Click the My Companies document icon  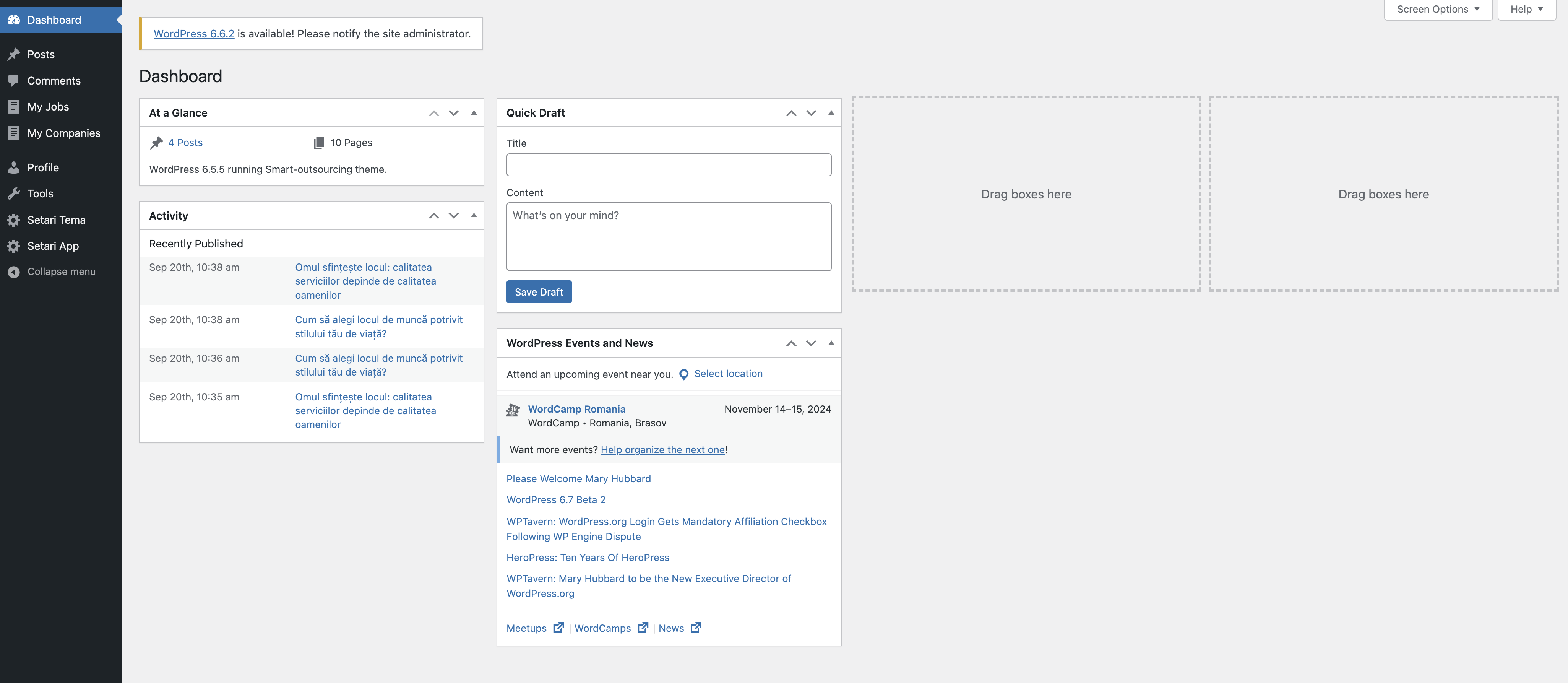click(x=13, y=133)
